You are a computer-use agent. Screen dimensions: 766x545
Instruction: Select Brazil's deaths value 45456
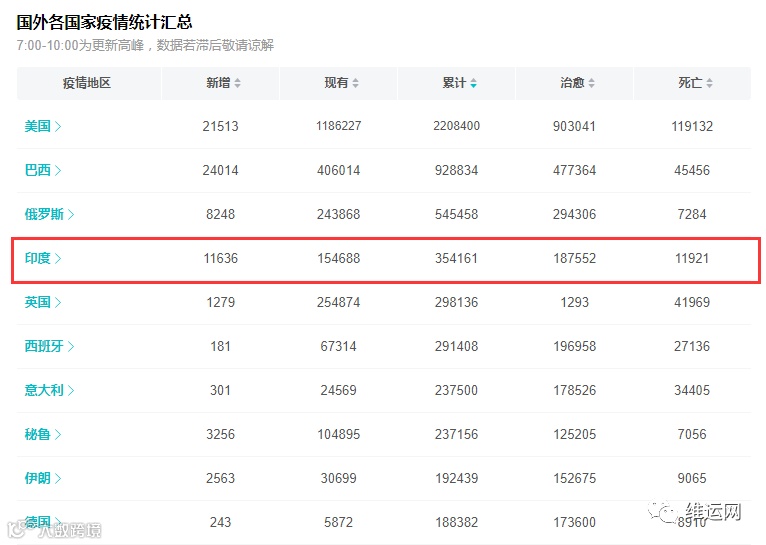click(x=692, y=170)
